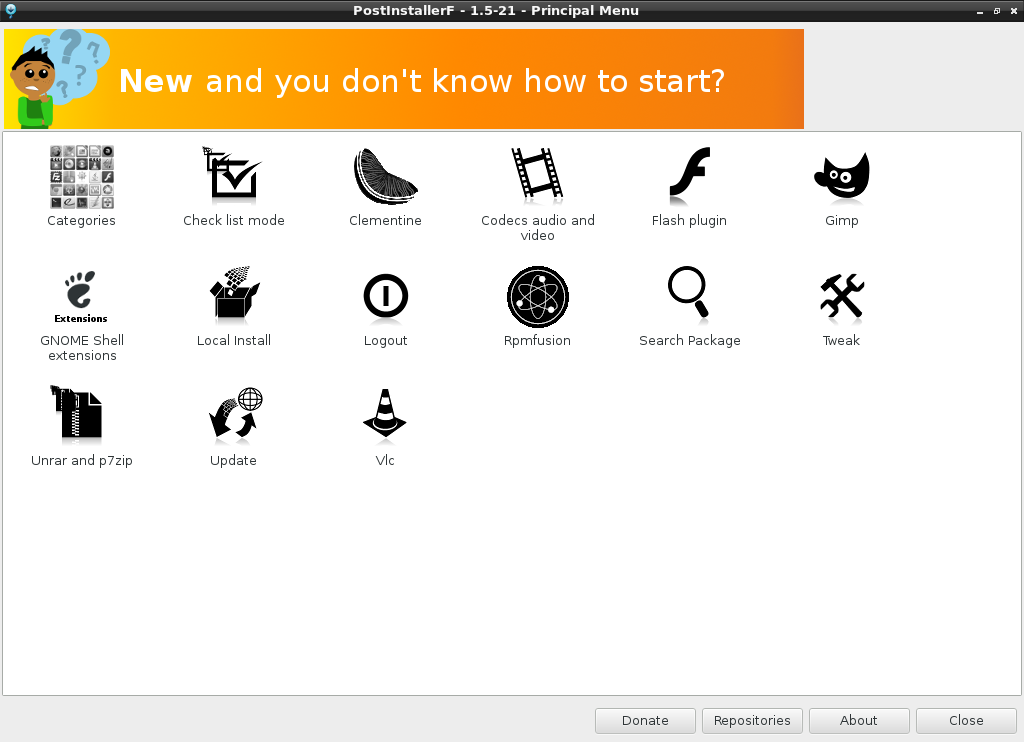The width and height of the screenshot is (1024, 742).
Task: Open the Repositories button
Action: coord(752,720)
